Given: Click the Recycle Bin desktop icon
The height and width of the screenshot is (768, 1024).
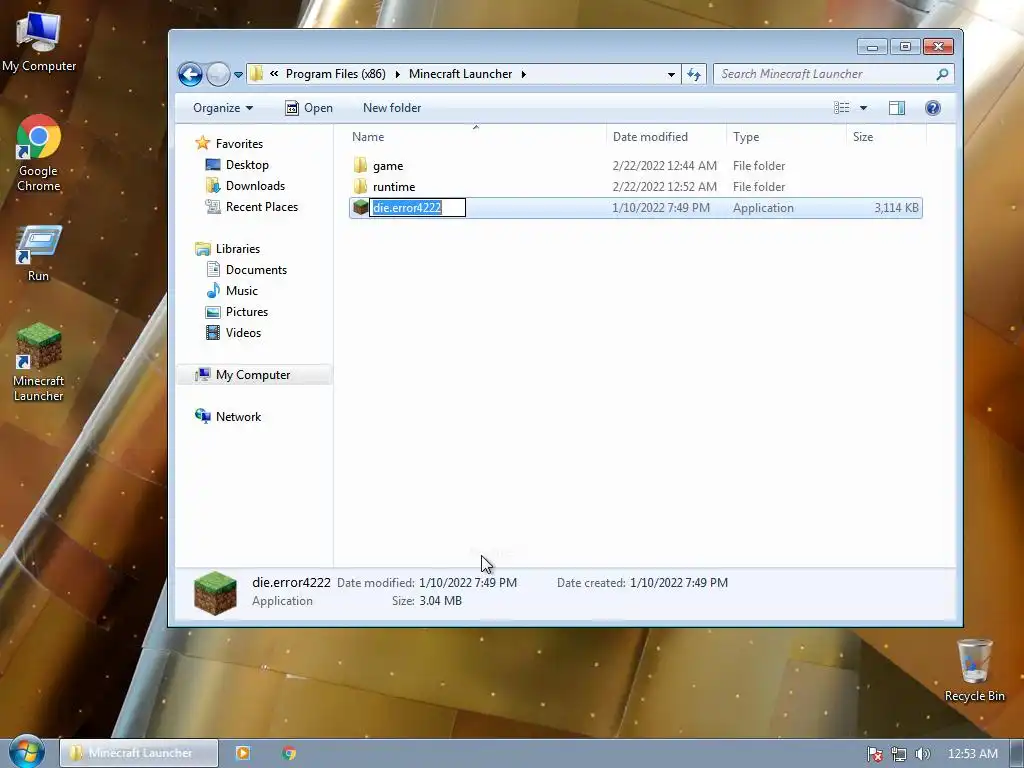Looking at the screenshot, I should coord(974,670).
